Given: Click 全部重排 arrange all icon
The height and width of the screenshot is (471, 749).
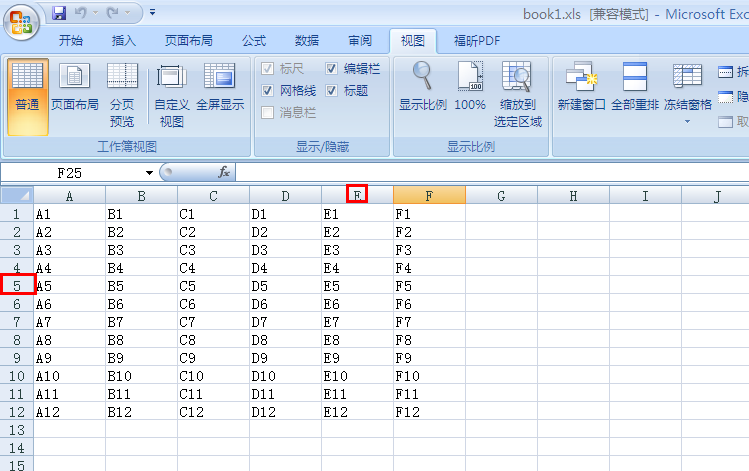Looking at the screenshot, I should coord(635,87).
